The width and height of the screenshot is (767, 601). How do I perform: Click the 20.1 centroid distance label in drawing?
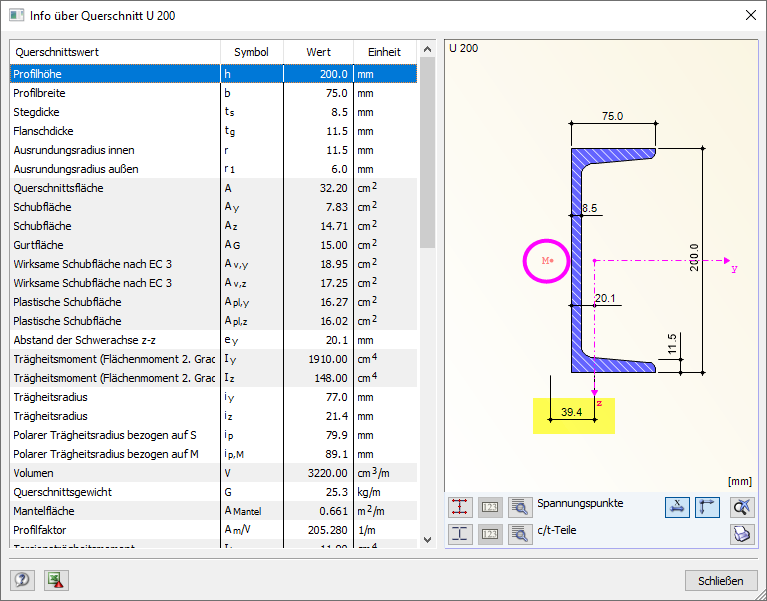(605, 298)
